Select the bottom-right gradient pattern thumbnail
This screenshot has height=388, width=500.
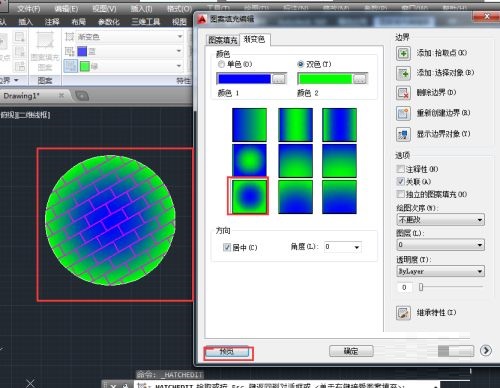coord(339,197)
